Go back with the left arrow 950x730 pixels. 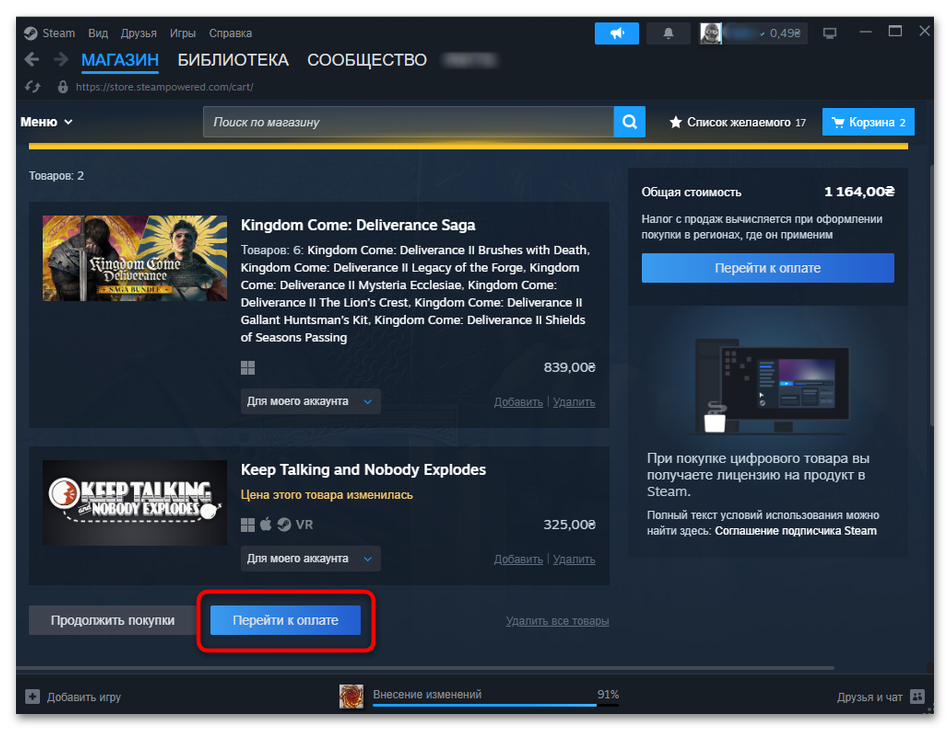click(x=32, y=59)
